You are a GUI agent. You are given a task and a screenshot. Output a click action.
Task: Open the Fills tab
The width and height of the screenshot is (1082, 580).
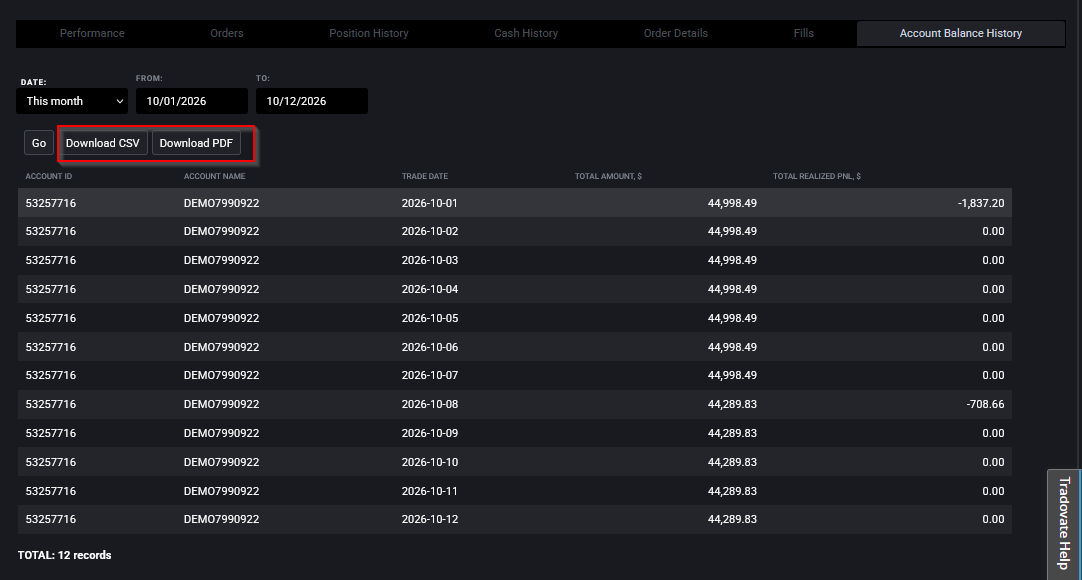pyautogui.click(x=803, y=33)
